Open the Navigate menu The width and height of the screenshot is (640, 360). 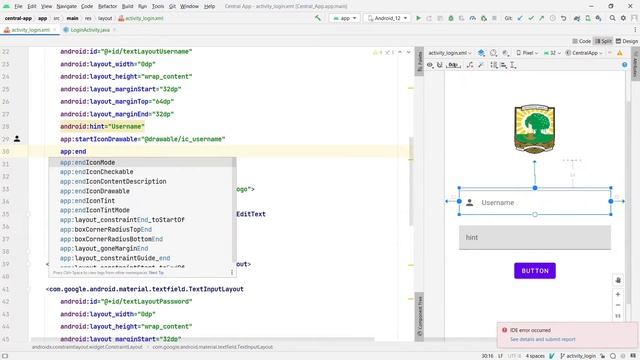pos(67,6)
